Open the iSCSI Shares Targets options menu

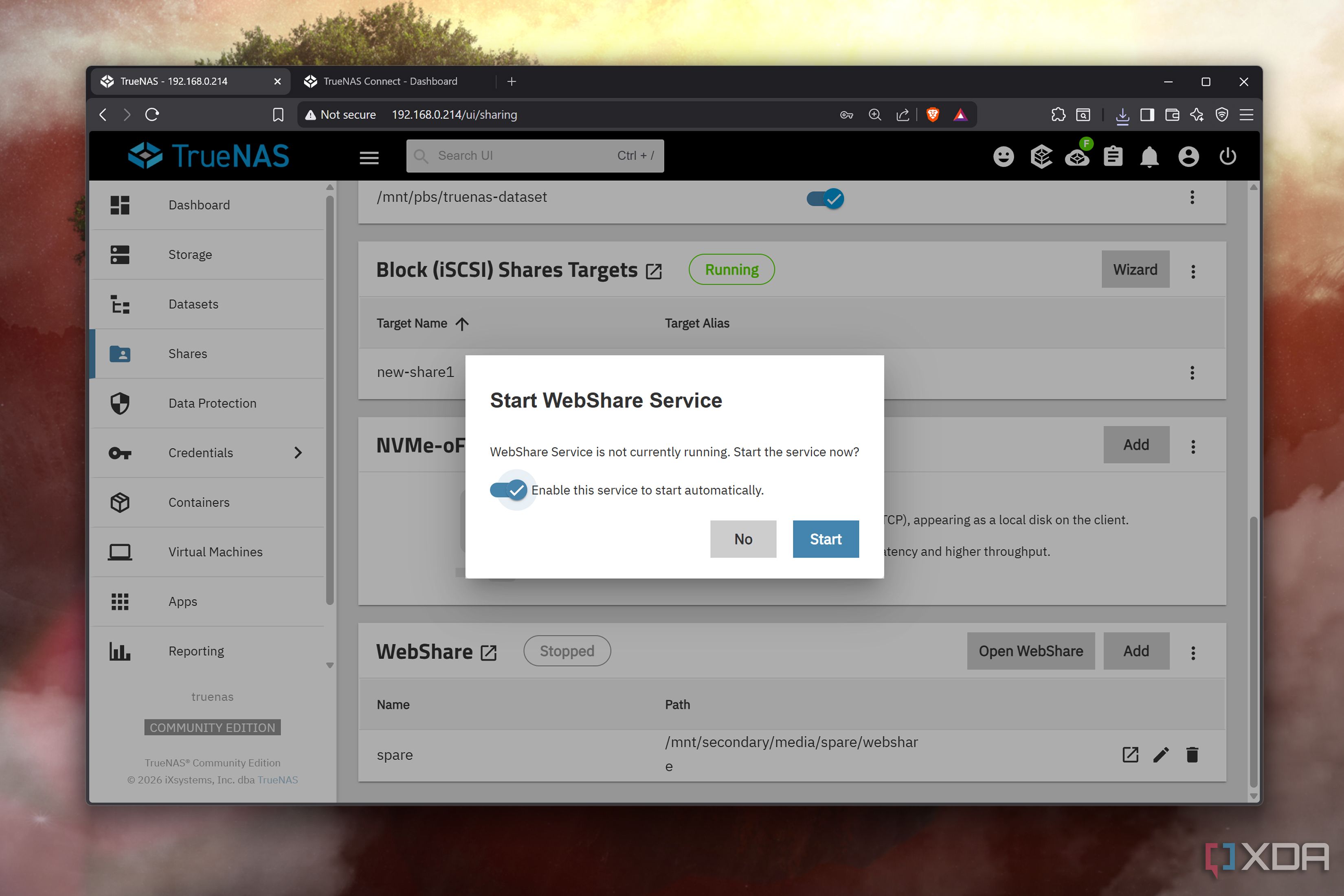click(x=1192, y=271)
